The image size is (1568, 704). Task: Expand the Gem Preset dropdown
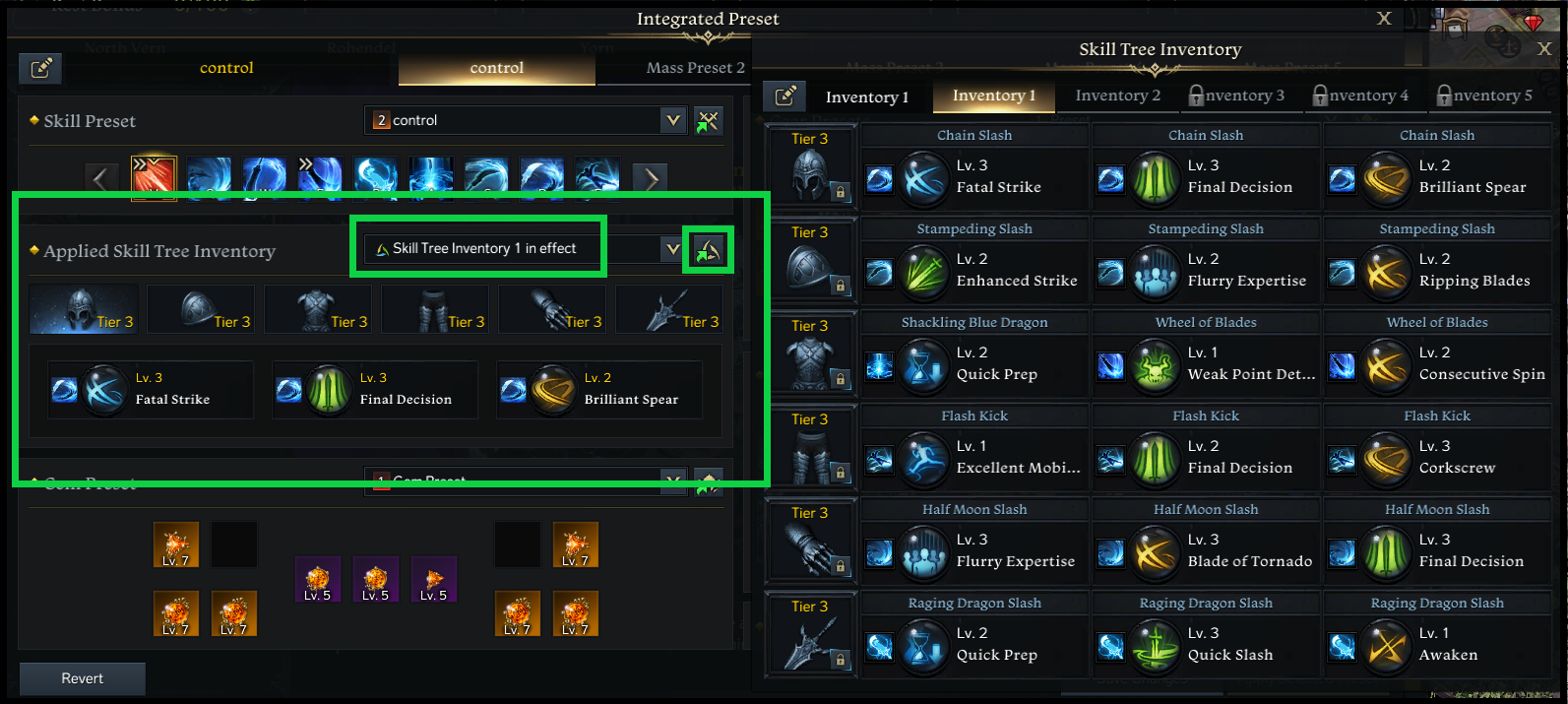pyautogui.click(x=673, y=480)
